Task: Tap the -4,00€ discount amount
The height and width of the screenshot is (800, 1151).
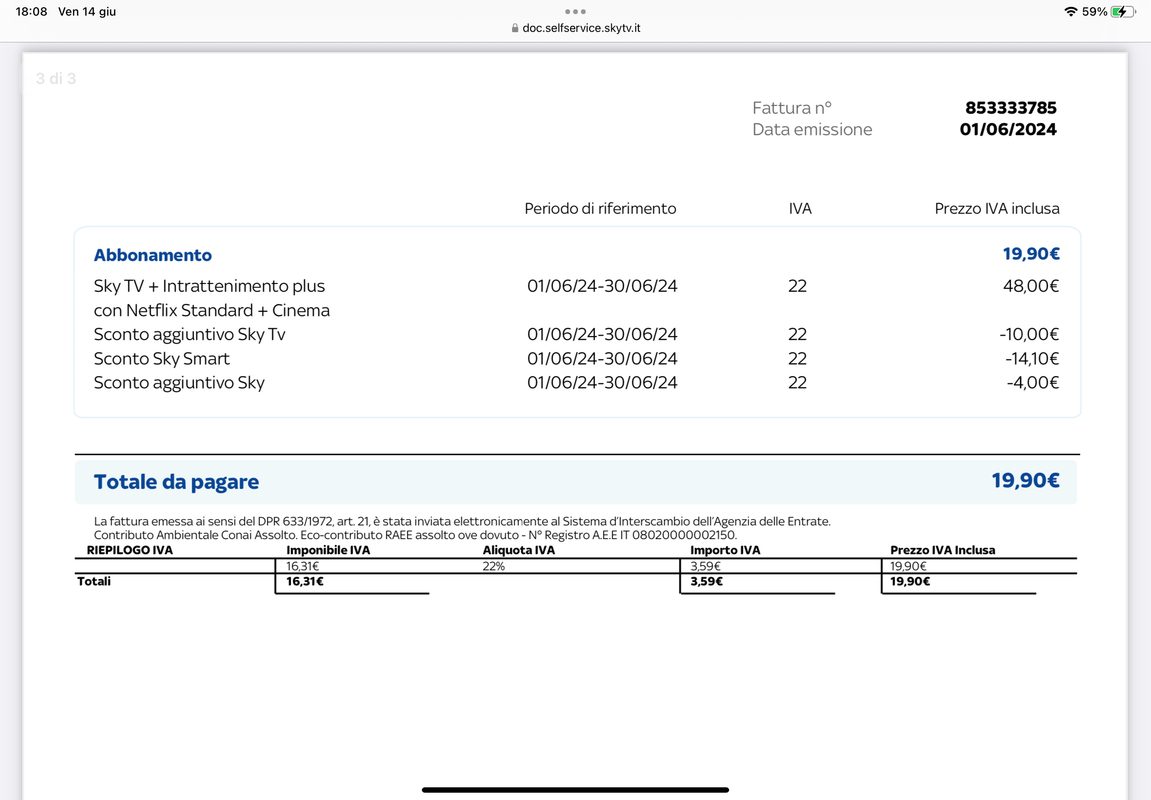Action: [x=1034, y=382]
